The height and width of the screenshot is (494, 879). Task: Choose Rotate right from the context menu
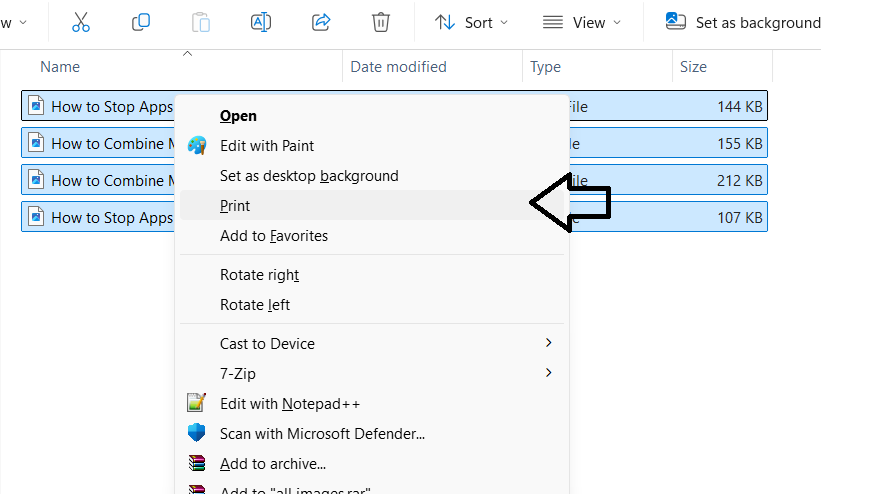(x=372, y=275)
